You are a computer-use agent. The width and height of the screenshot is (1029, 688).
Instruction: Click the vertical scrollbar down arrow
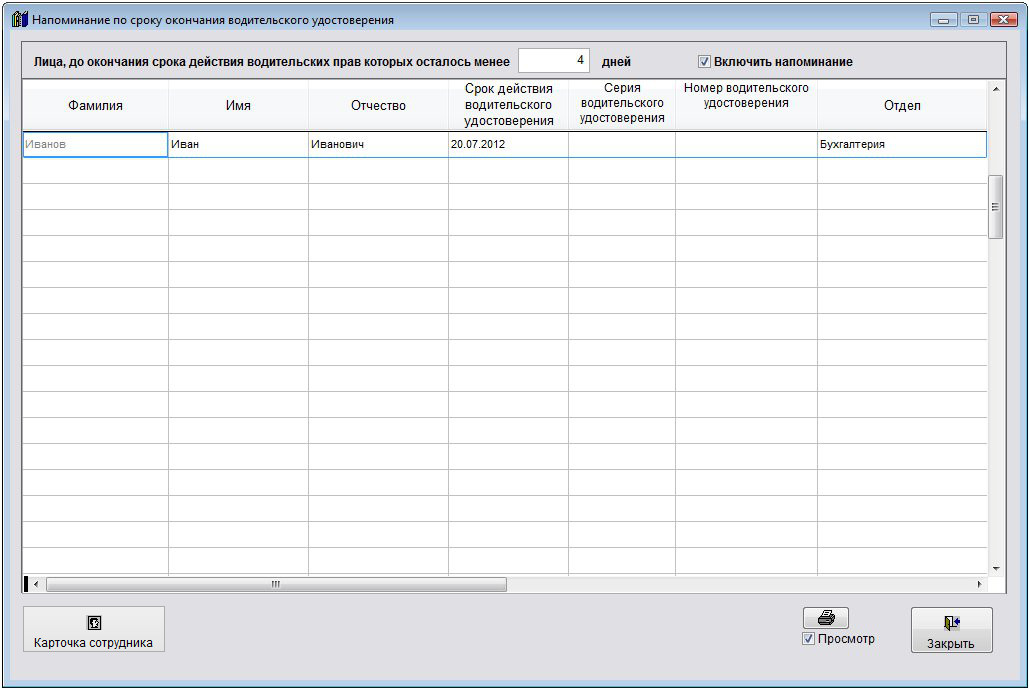pos(995,568)
